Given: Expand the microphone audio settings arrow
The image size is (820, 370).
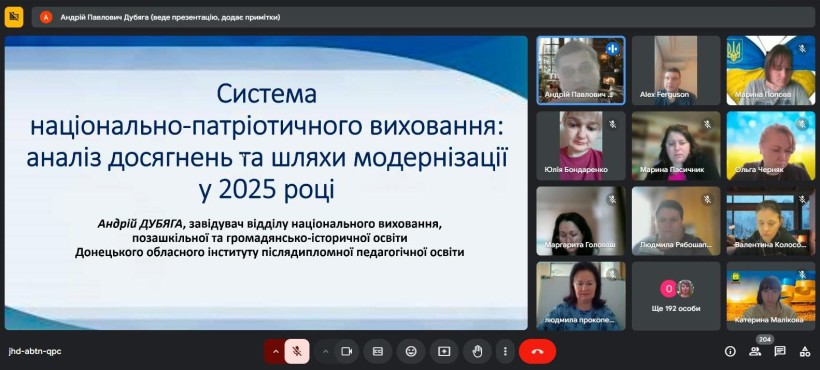Looking at the screenshot, I should pos(275,352).
